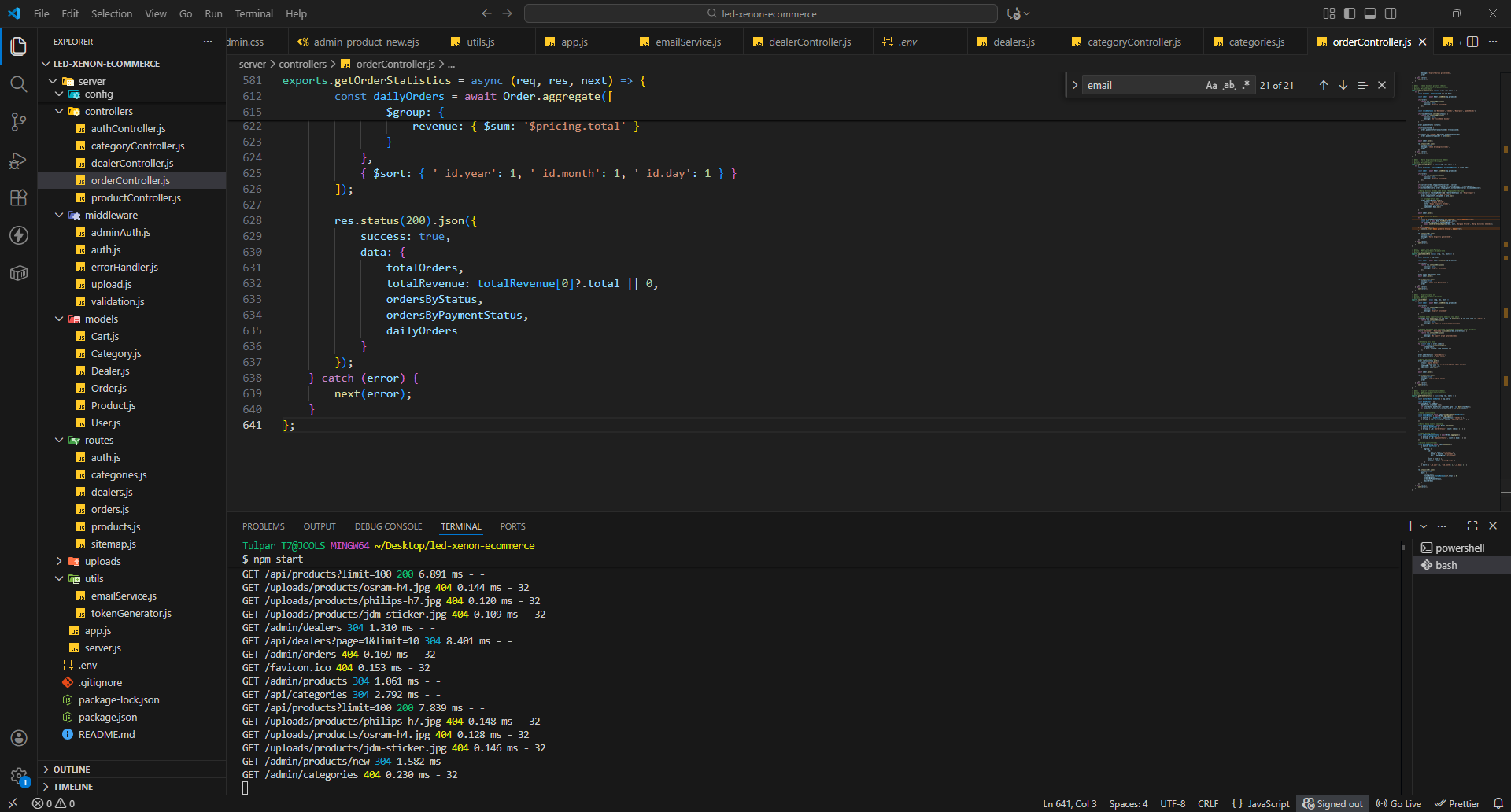Open the Selection menu
The image size is (1511, 812).
pyautogui.click(x=112, y=13)
